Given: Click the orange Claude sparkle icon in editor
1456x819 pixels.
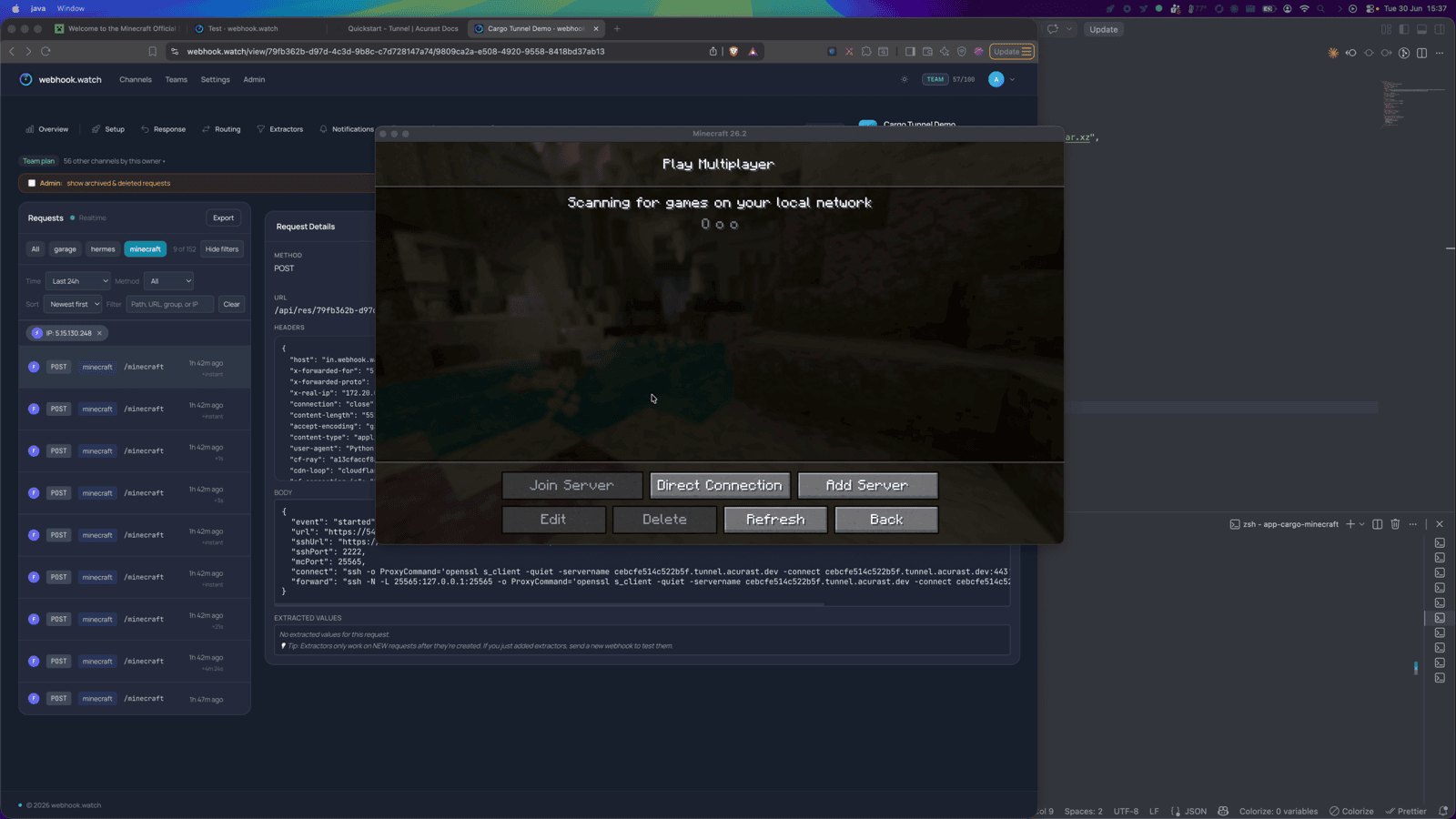Looking at the screenshot, I should 1333,53.
